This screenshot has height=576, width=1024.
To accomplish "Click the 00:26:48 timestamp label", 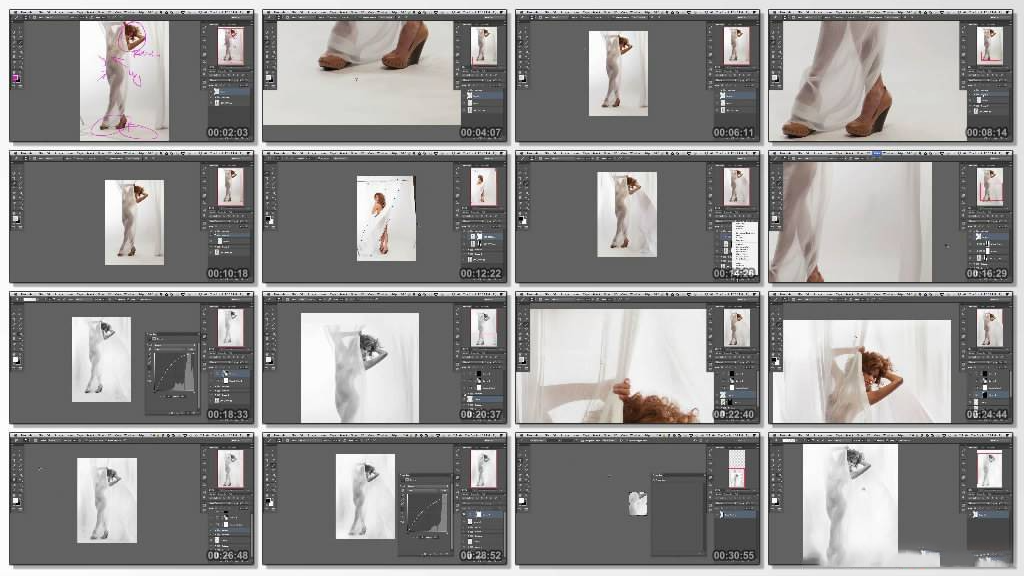I will tap(227, 555).
